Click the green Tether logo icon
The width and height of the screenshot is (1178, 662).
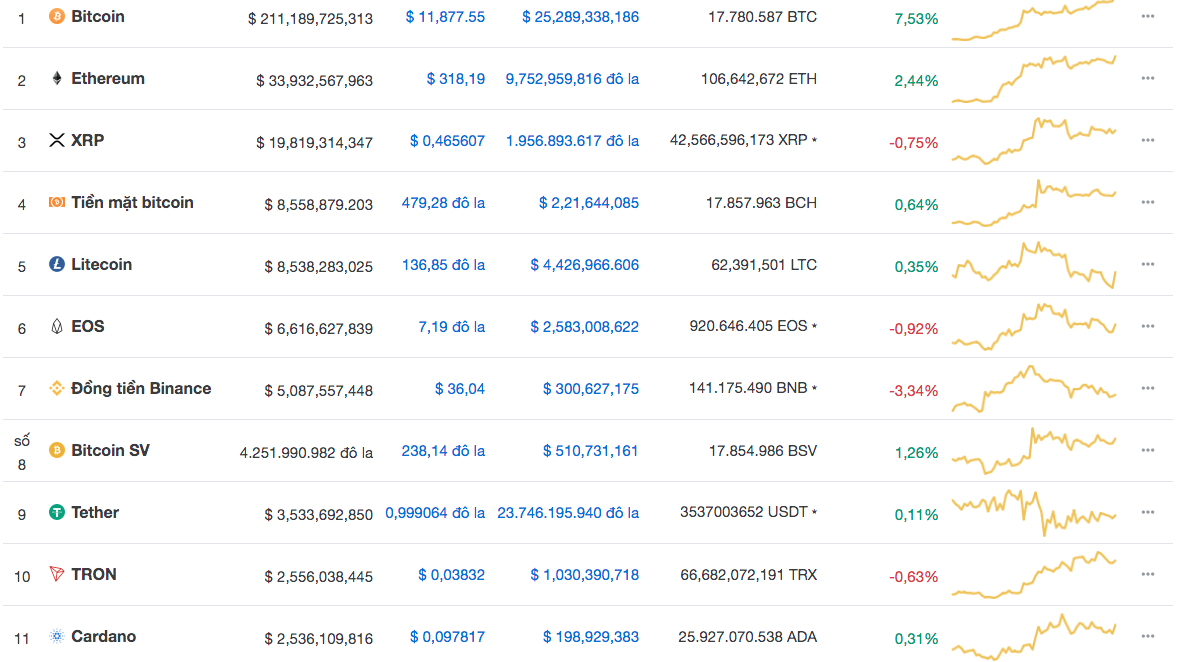[57, 513]
